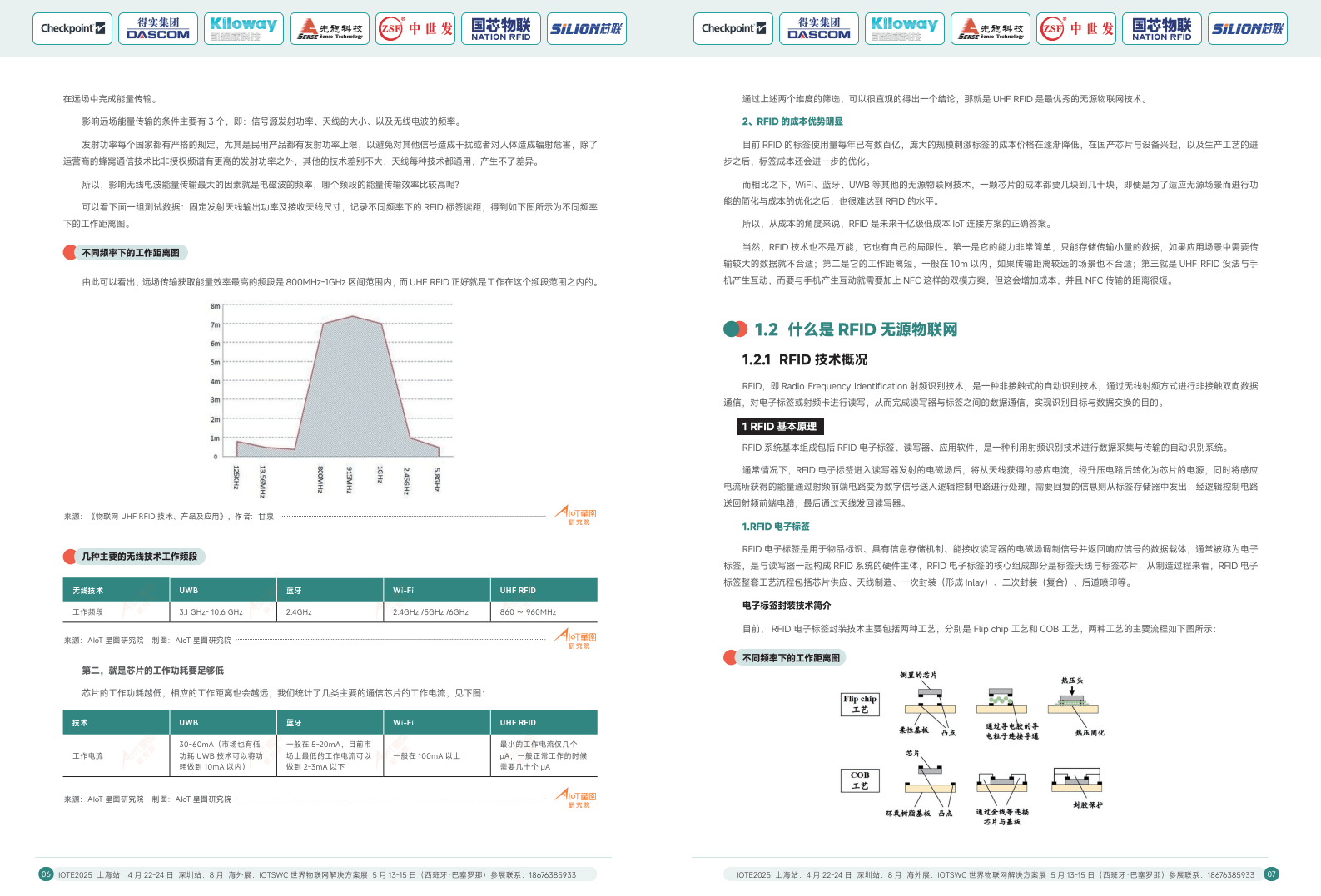
Task: Click the '2.4GHz' table cell
Action: coord(330,612)
